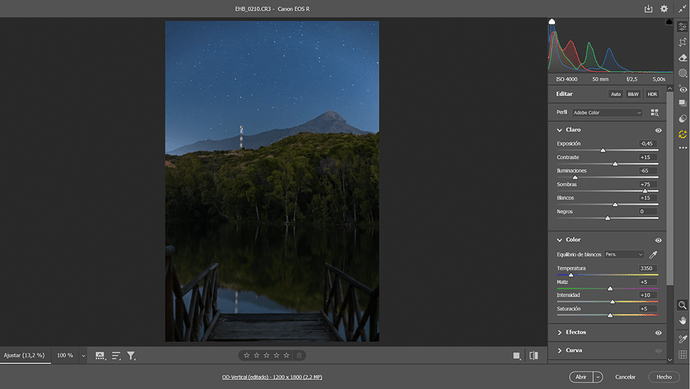Hide the Color panel adjustments eye
The image size is (690, 389).
coord(658,240)
